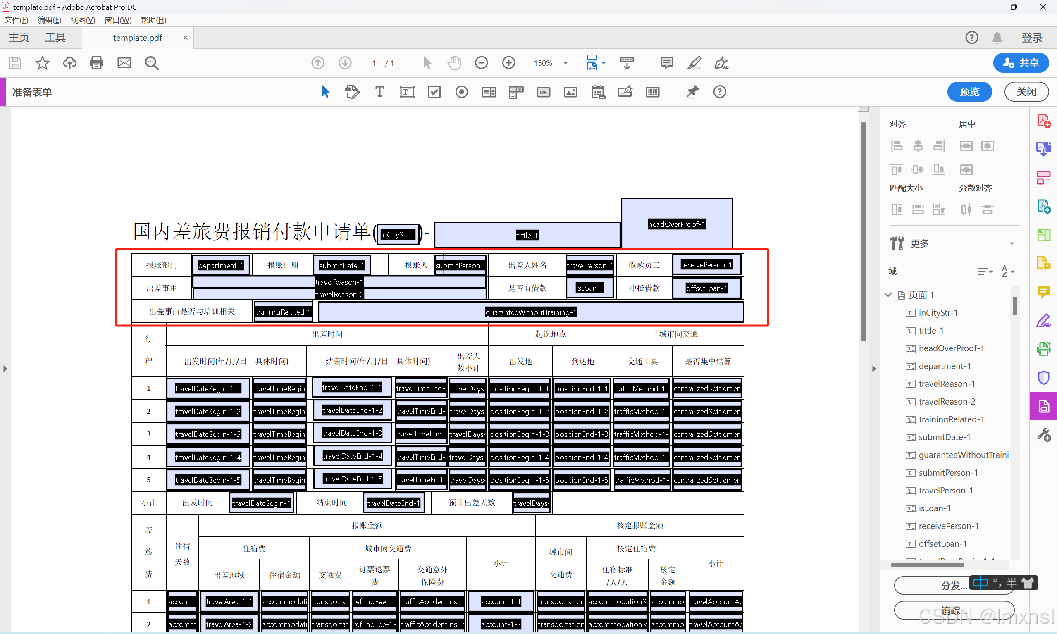The width and height of the screenshot is (1057, 634).
Task: Pin the selected form tool
Action: tap(692, 92)
